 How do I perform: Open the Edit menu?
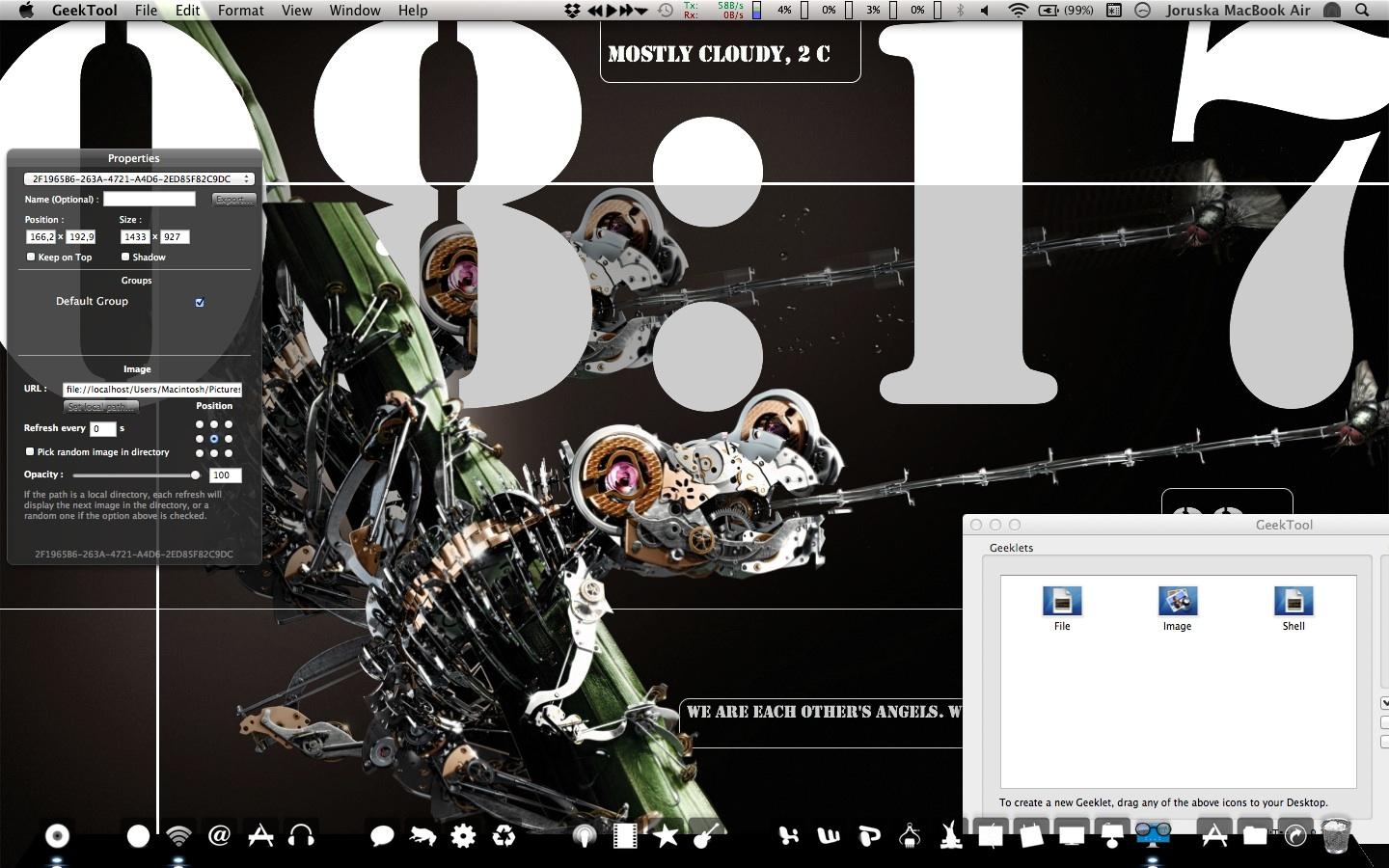pyautogui.click(x=187, y=11)
